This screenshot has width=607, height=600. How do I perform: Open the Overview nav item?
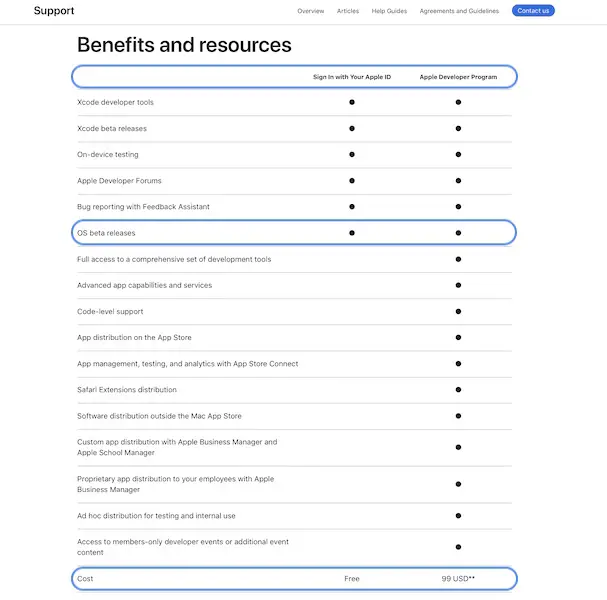(311, 11)
